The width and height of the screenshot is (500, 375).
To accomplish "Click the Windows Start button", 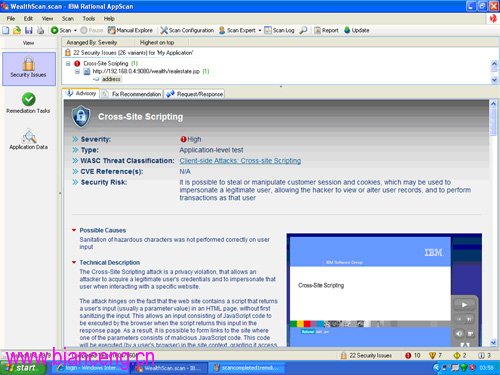I will [23, 368].
